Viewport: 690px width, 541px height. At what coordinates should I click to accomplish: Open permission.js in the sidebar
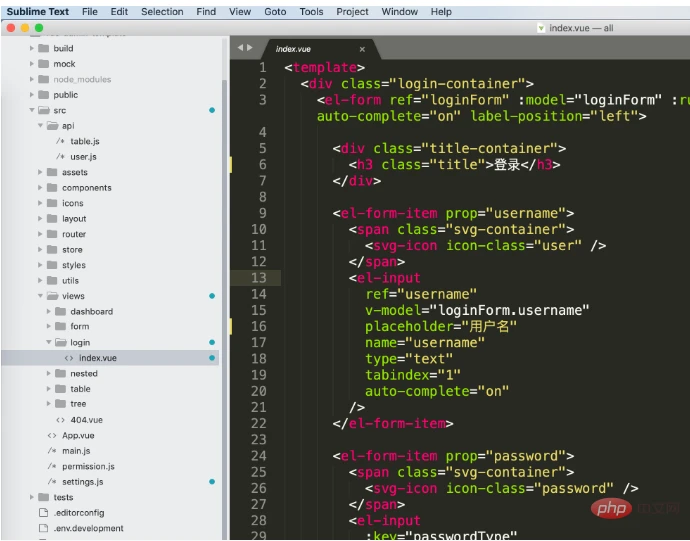88,466
